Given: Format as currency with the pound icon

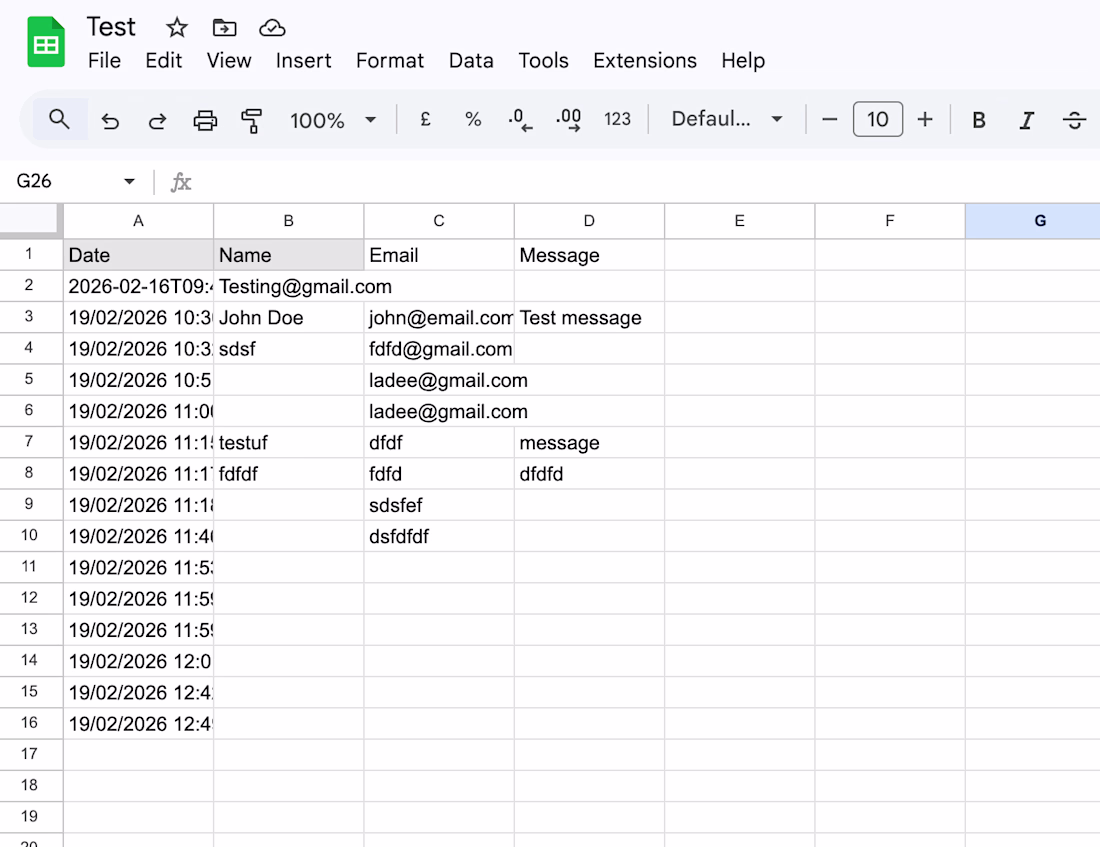Looking at the screenshot, I should pyautogui.click(x=425, y=119).
